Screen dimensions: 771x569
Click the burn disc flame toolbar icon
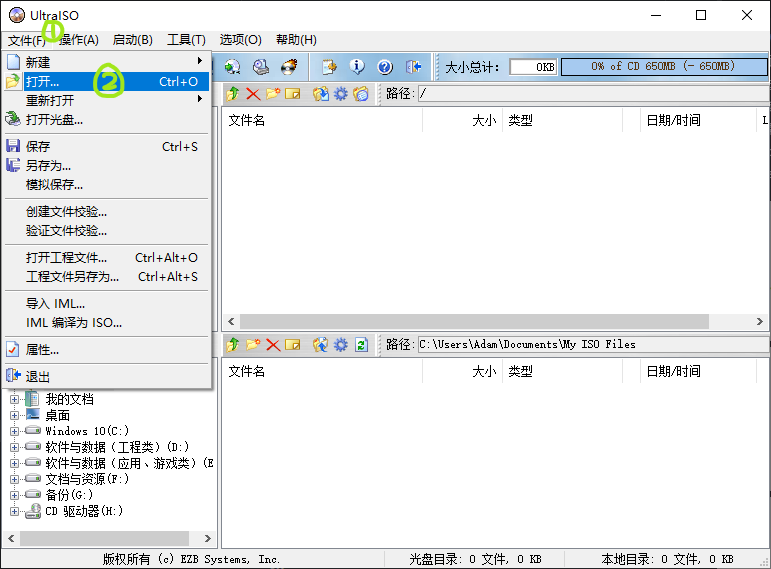tap(290, 67)
